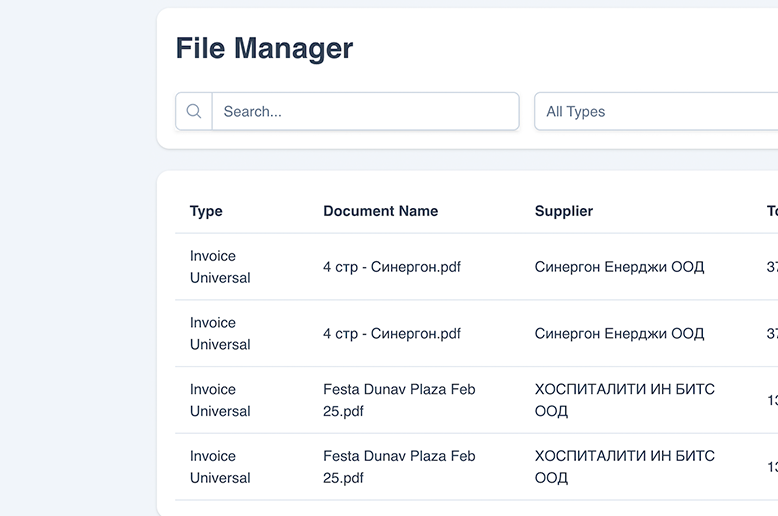Select third row's ХОСПИТАЛИТИ ИН БИТС ООД supplier
Image resolution: width=778 pixels, height=516 pixels.
pyautogui.click(x=624, y=400)
